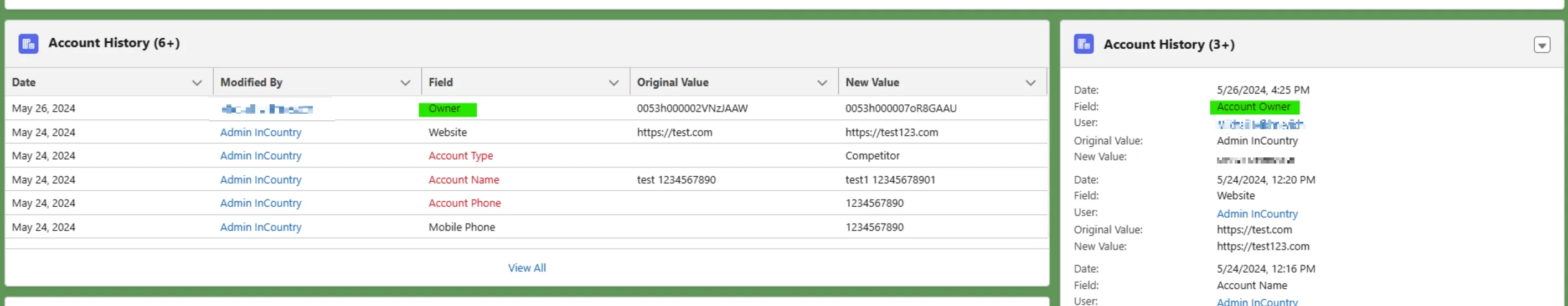Open the New Value column chevron menu
The width and height of the screenshot is (1568, 306).
[1030, 83]
